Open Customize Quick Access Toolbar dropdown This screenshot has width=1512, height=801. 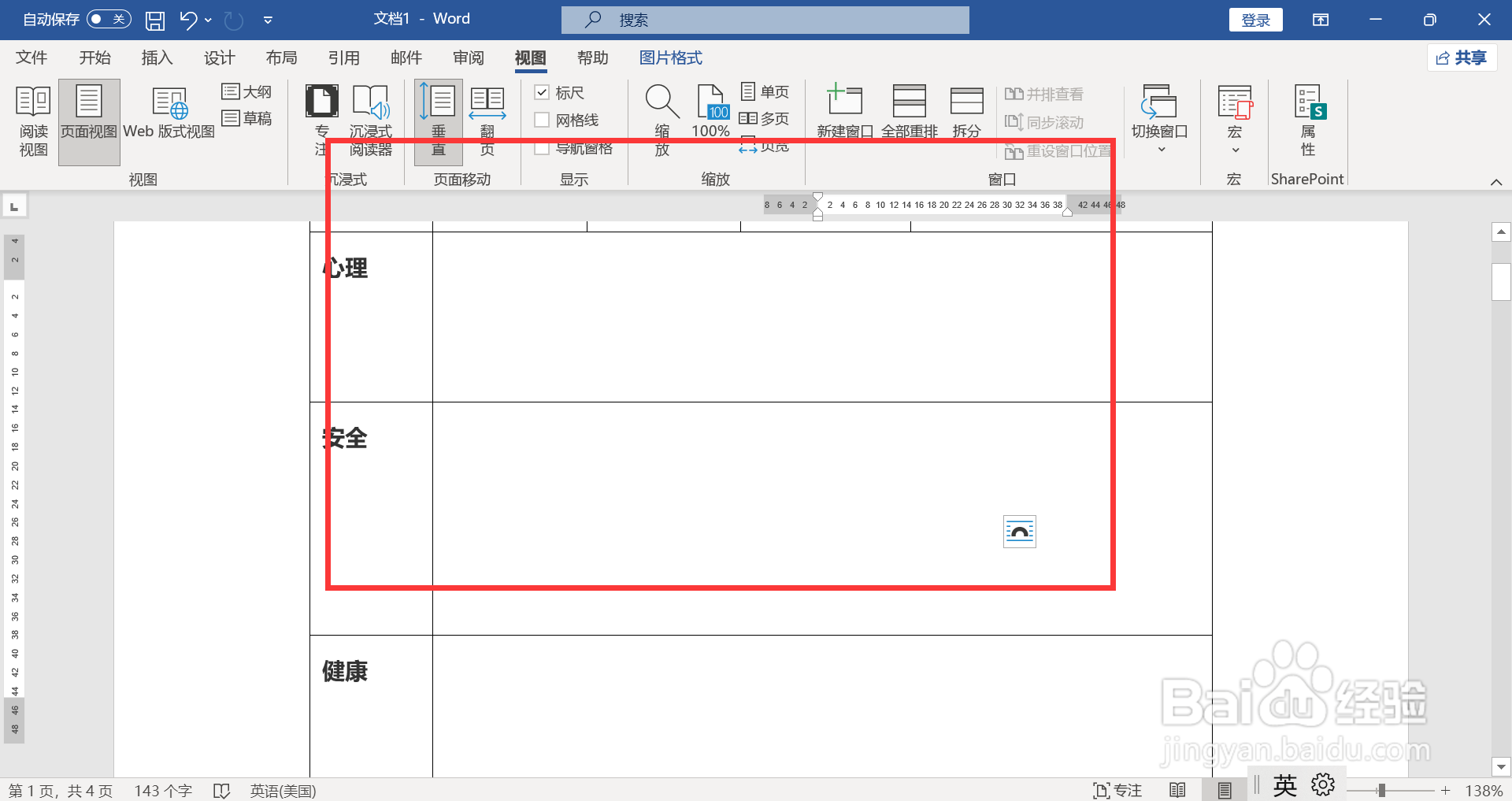pos(268,20)
